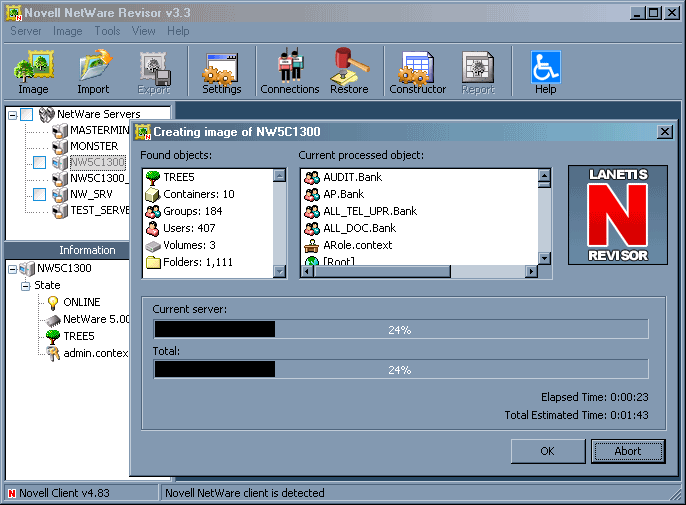Collapse the NW5C1300 Information node
686x505 pixels.
pos(13,269)
